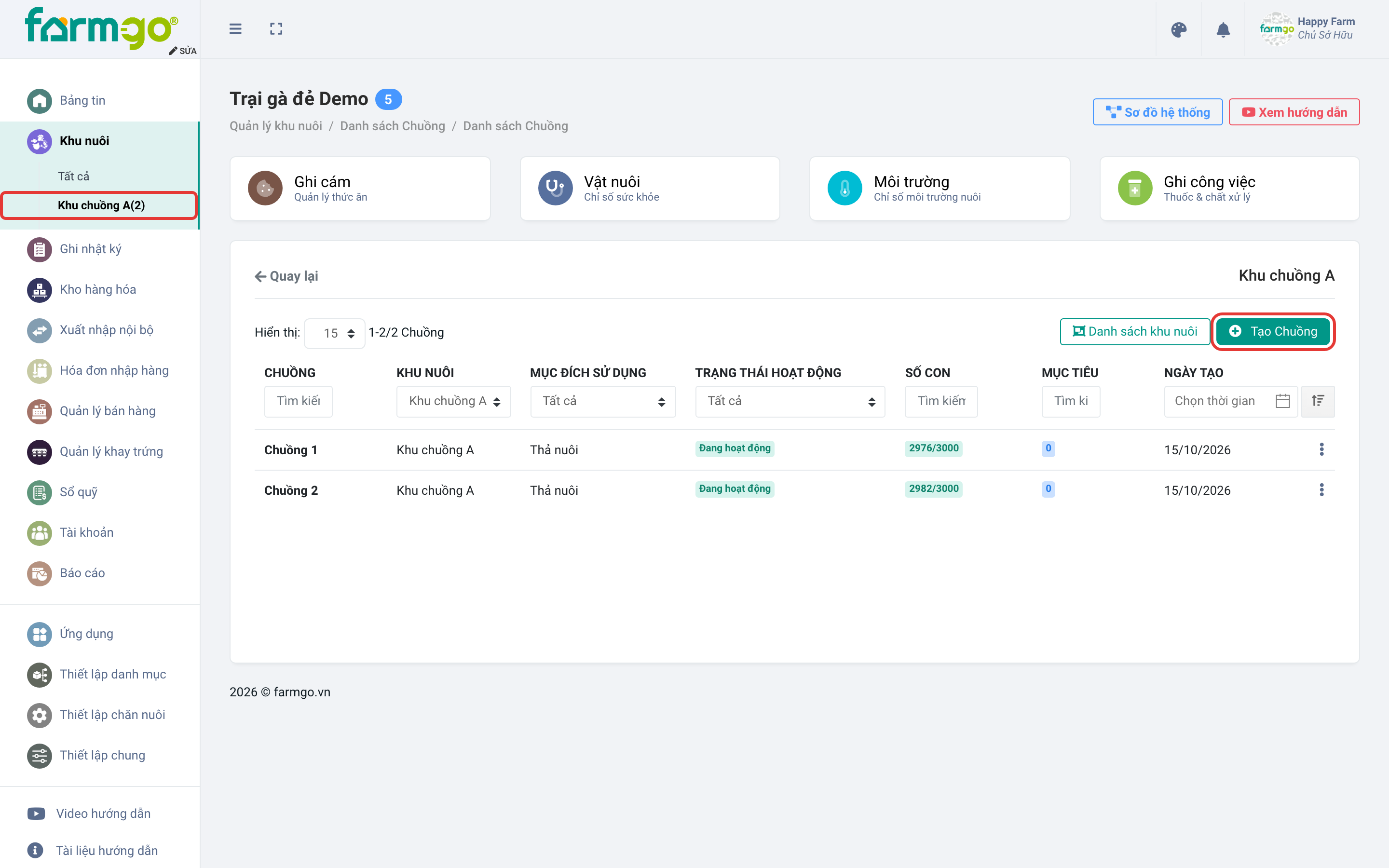Open Môi trường environment card
The width and height of the screenshot is (1389, 868).
pyautogui.click(x=940, y=188)
